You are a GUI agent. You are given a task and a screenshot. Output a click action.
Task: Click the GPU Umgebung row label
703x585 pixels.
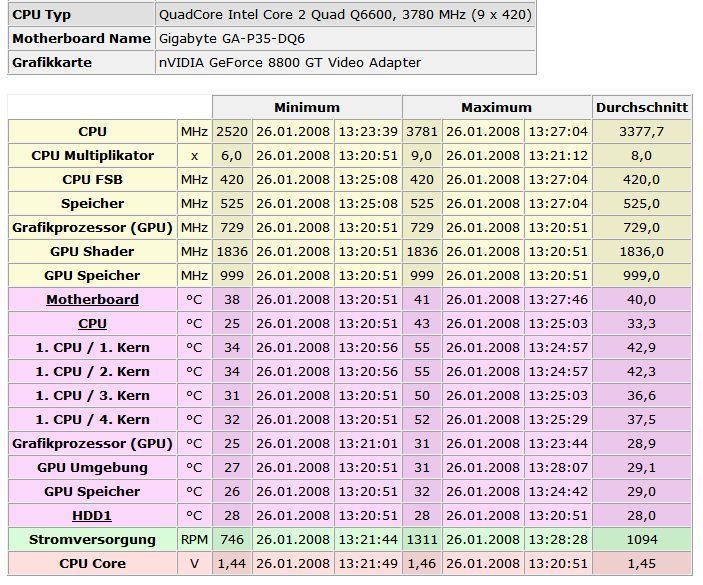click(x=92, y=468)
